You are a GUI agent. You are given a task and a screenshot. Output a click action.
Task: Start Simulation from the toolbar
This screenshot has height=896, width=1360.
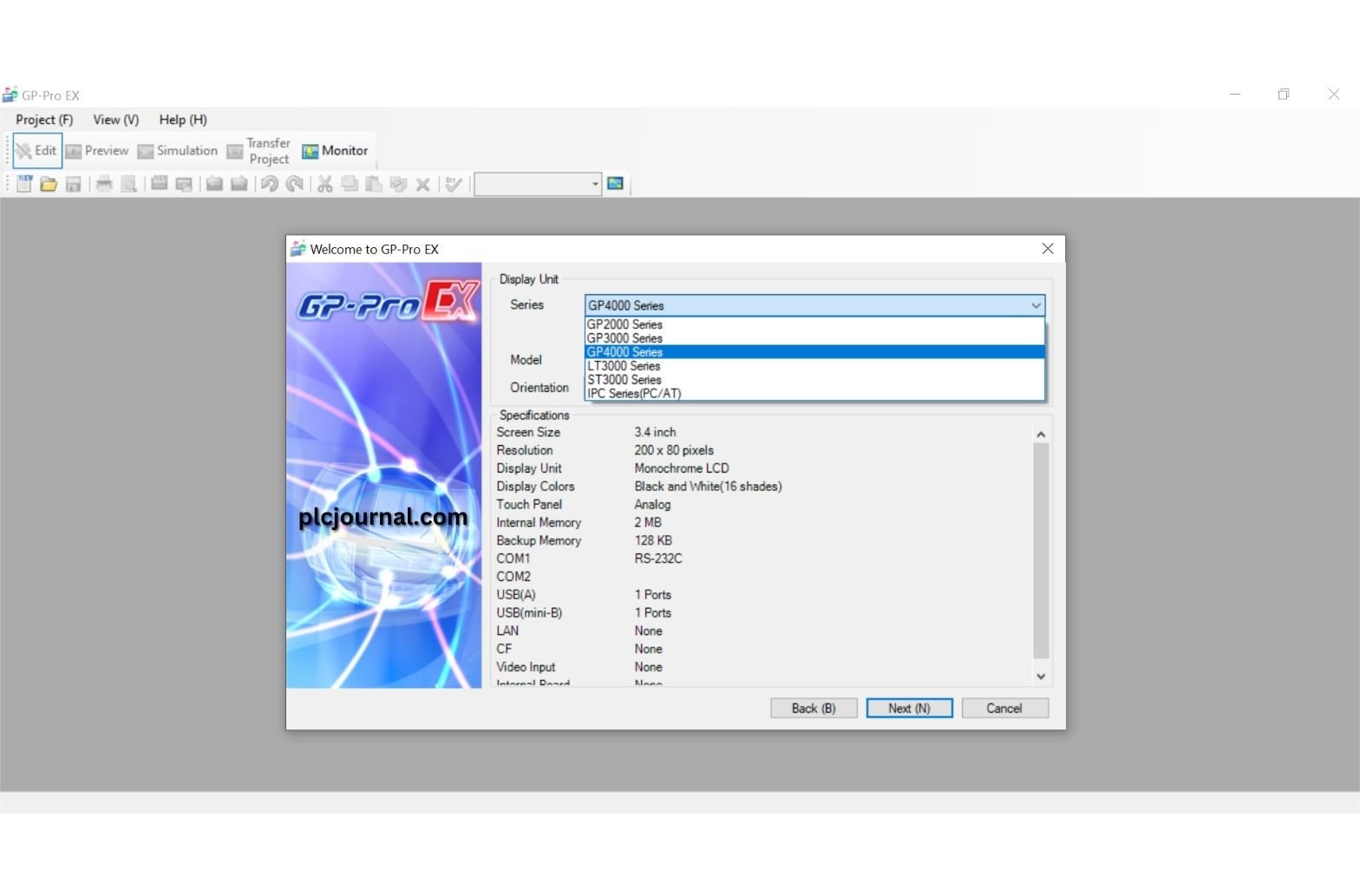click(x=178, y=151)
